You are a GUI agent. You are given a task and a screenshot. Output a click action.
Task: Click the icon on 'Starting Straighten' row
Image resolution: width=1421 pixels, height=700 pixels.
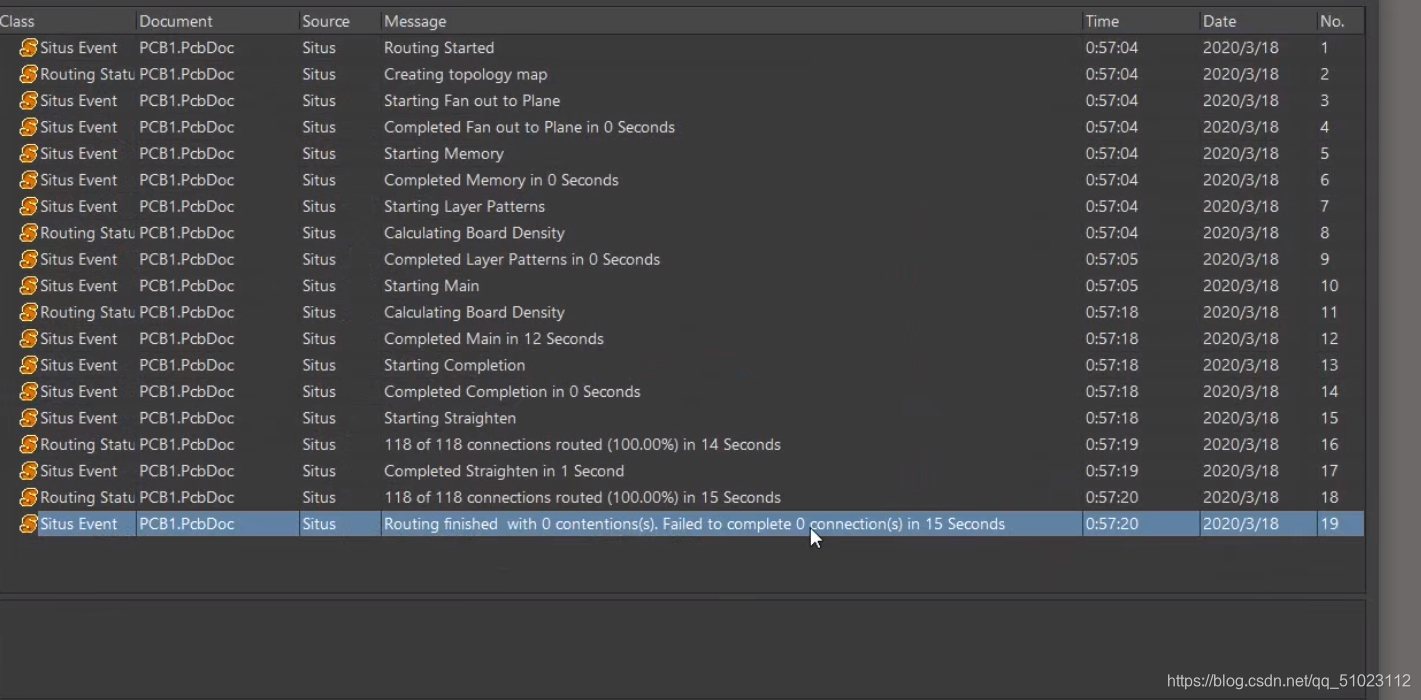(29, 419)
